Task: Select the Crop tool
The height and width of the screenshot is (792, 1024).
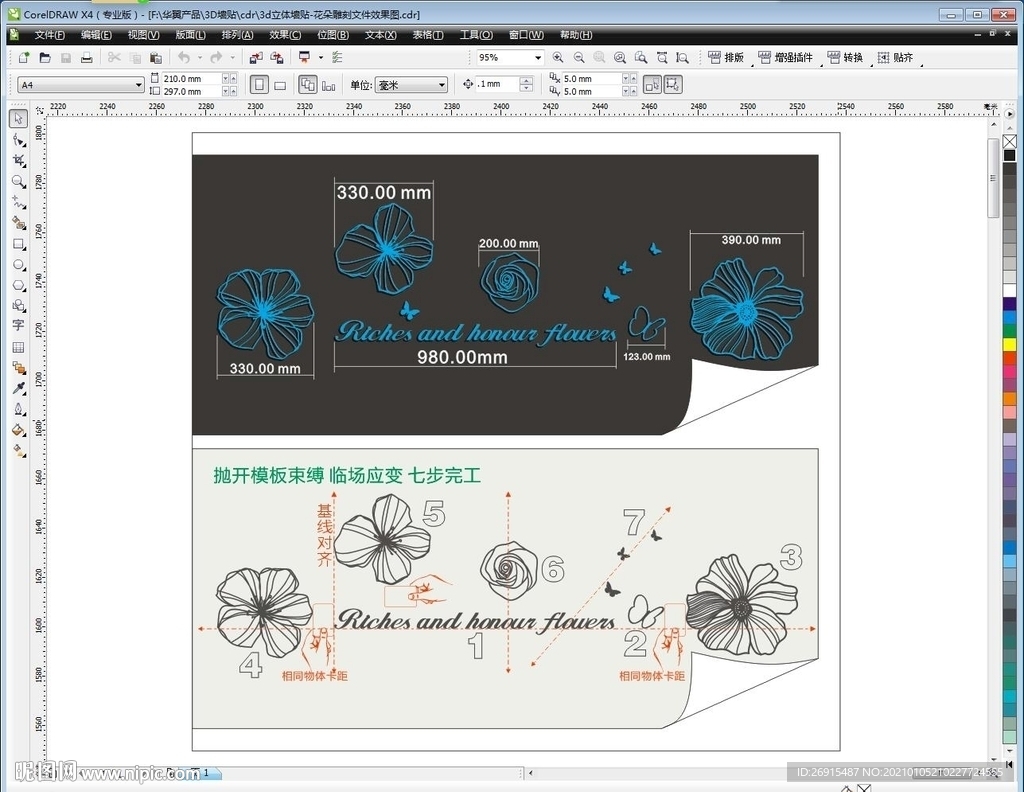Action: click(x=18, y=160)
